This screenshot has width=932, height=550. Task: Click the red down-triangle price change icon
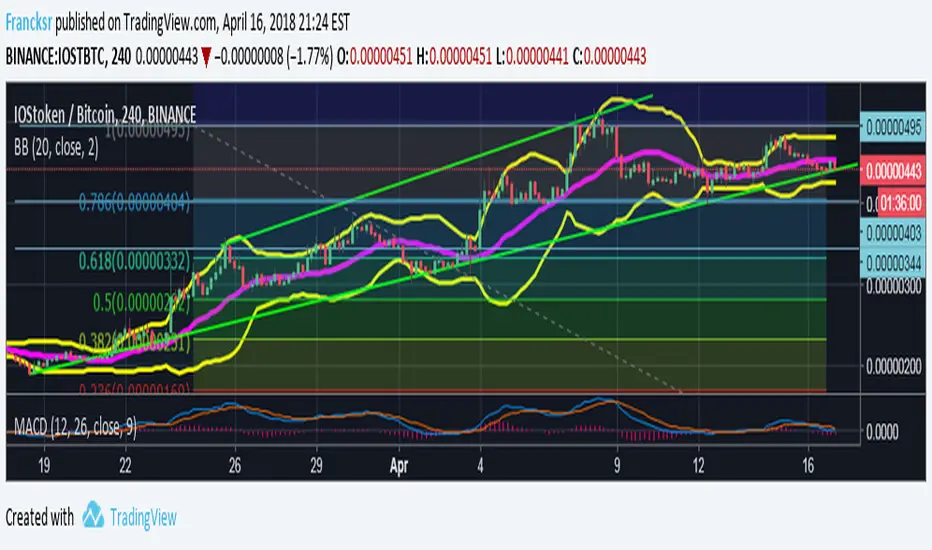pyautogui.click(x=206, y=58)
